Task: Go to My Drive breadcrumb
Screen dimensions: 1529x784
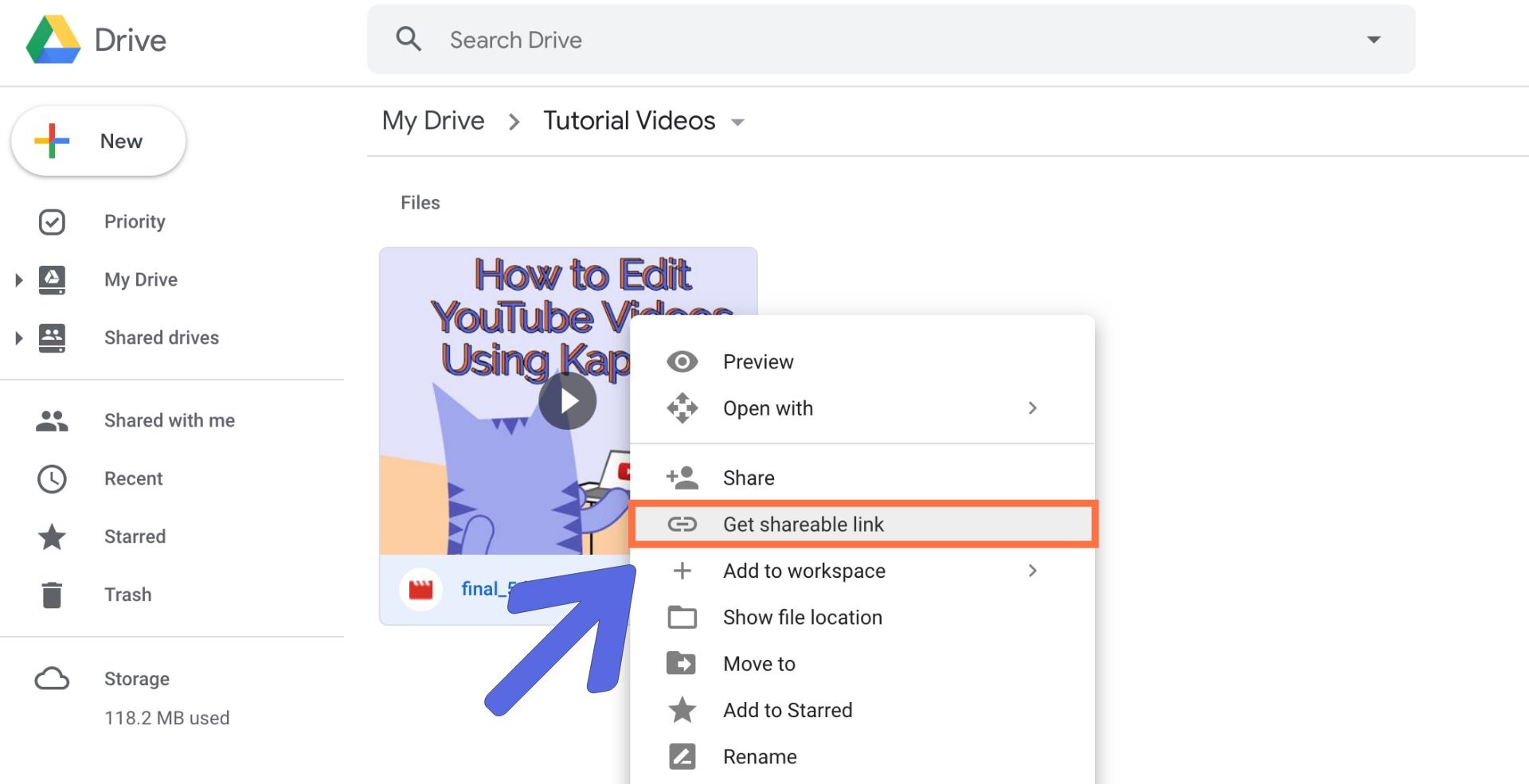Action: [x=433, y=121]
